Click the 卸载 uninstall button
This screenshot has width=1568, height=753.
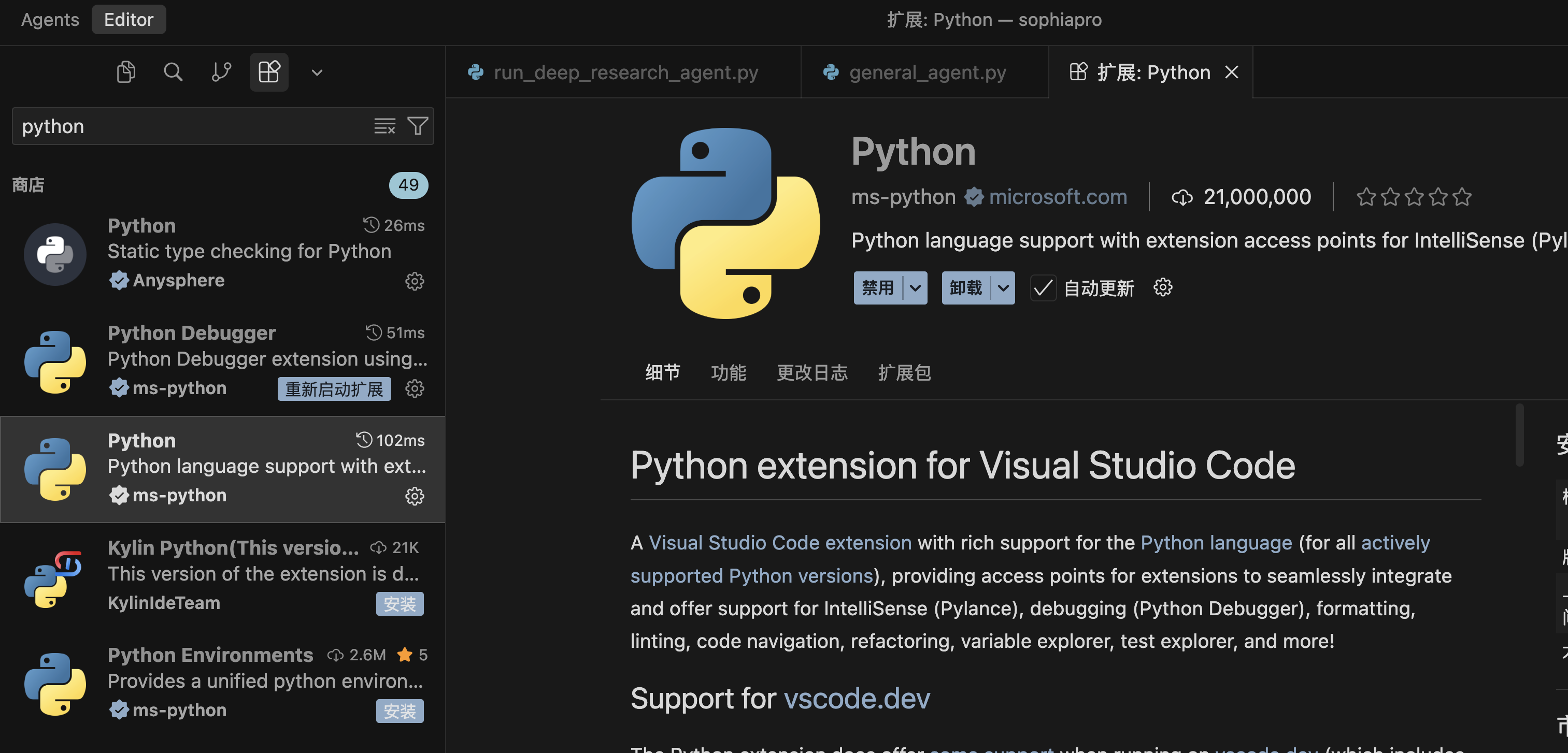pos(966,288)
